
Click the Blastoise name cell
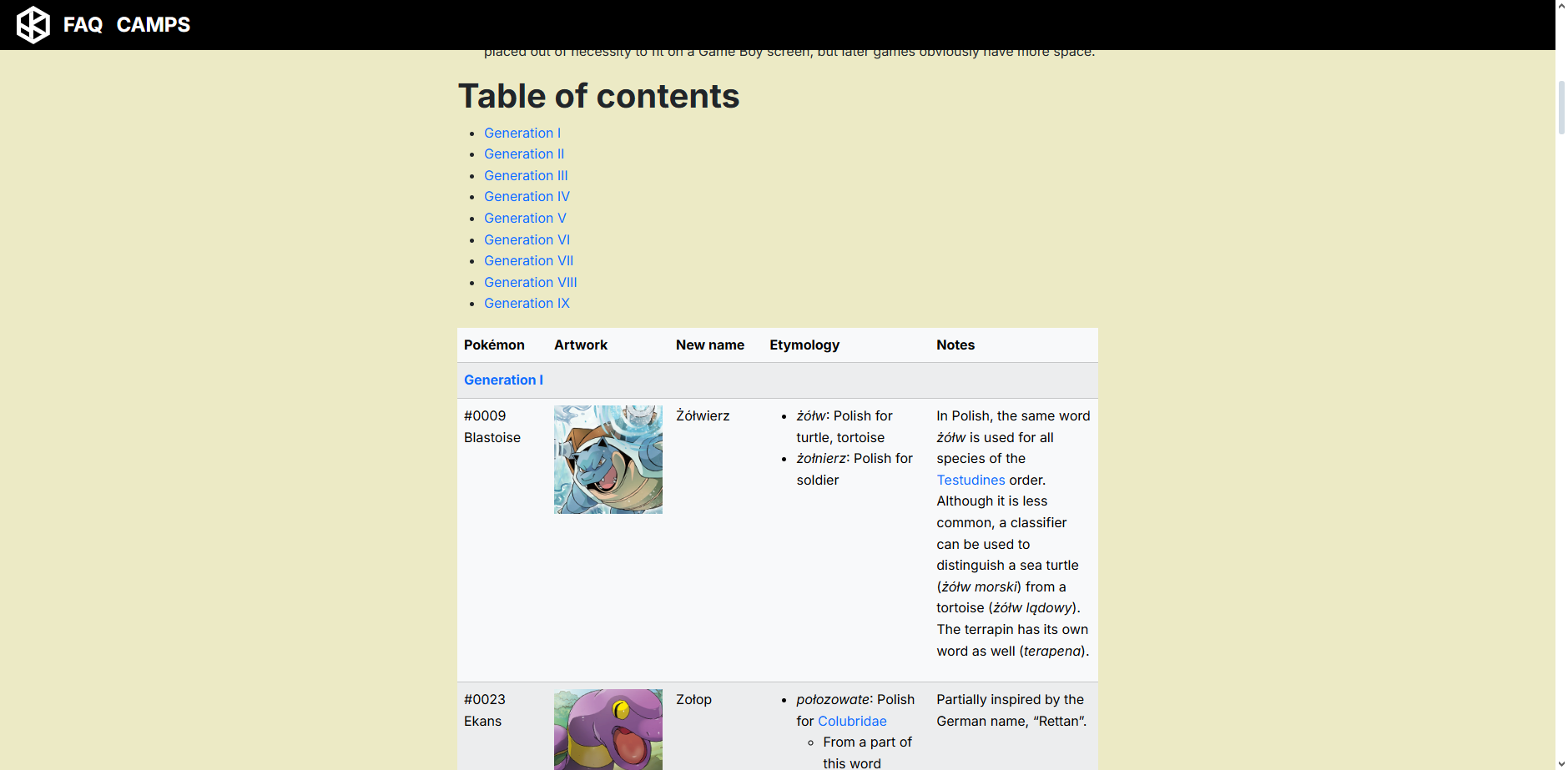[x=492, y=437]
